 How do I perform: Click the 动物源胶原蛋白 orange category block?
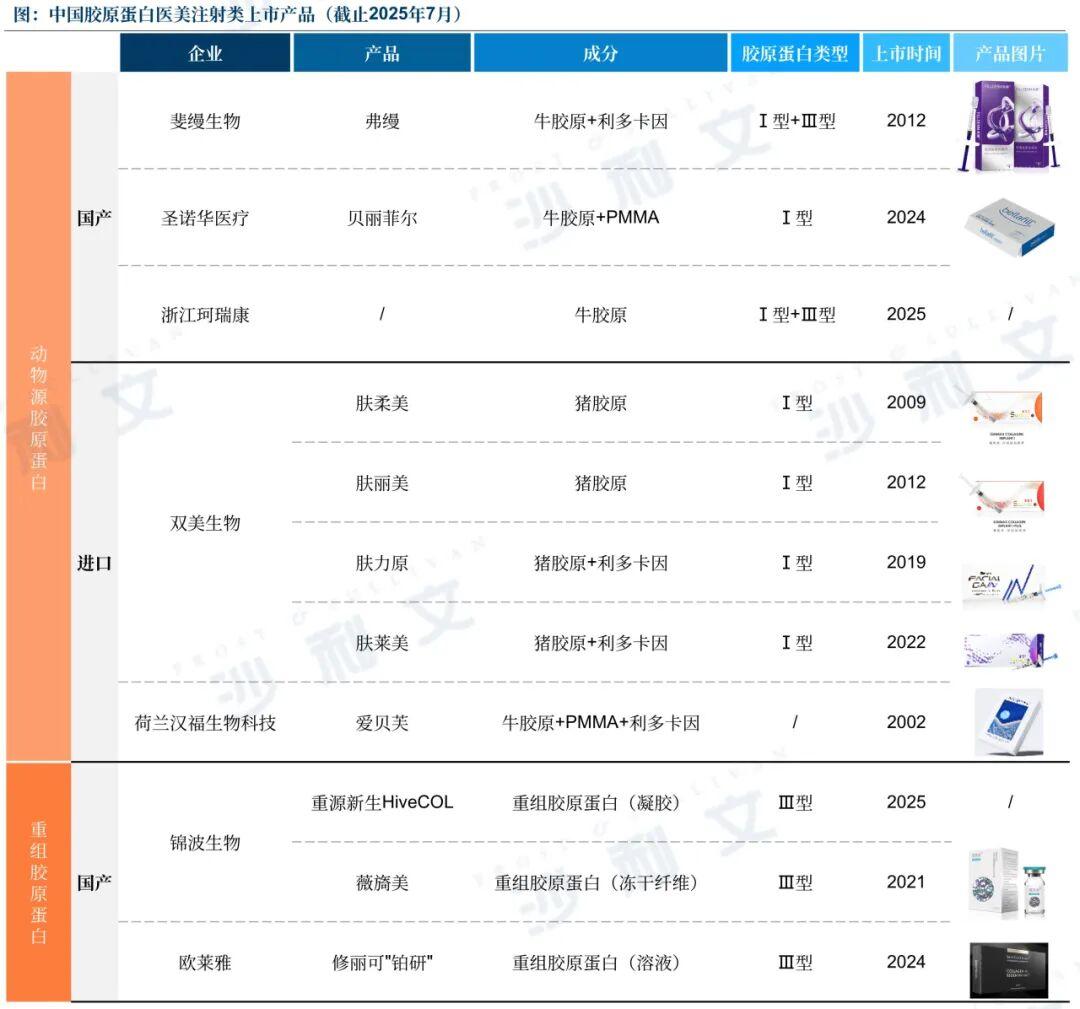coord(38,416)
